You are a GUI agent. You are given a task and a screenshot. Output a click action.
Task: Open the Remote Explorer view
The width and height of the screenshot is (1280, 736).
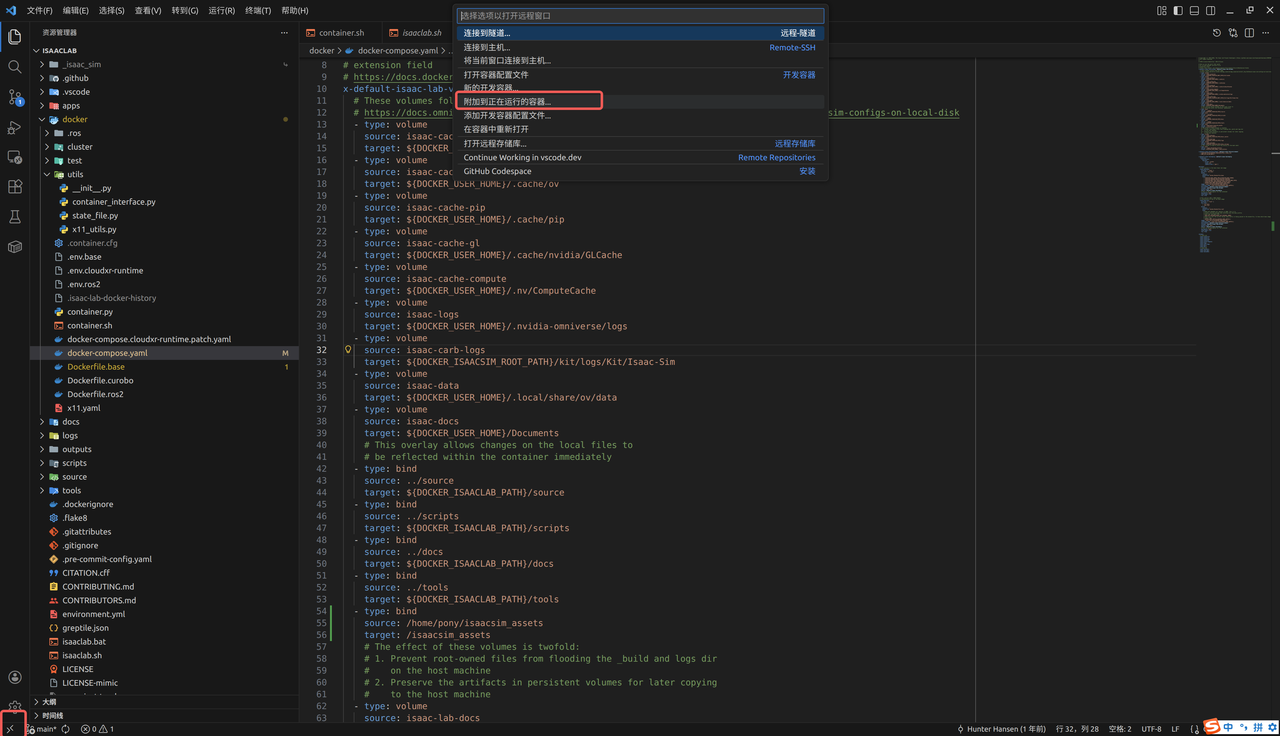pos(14,157)
